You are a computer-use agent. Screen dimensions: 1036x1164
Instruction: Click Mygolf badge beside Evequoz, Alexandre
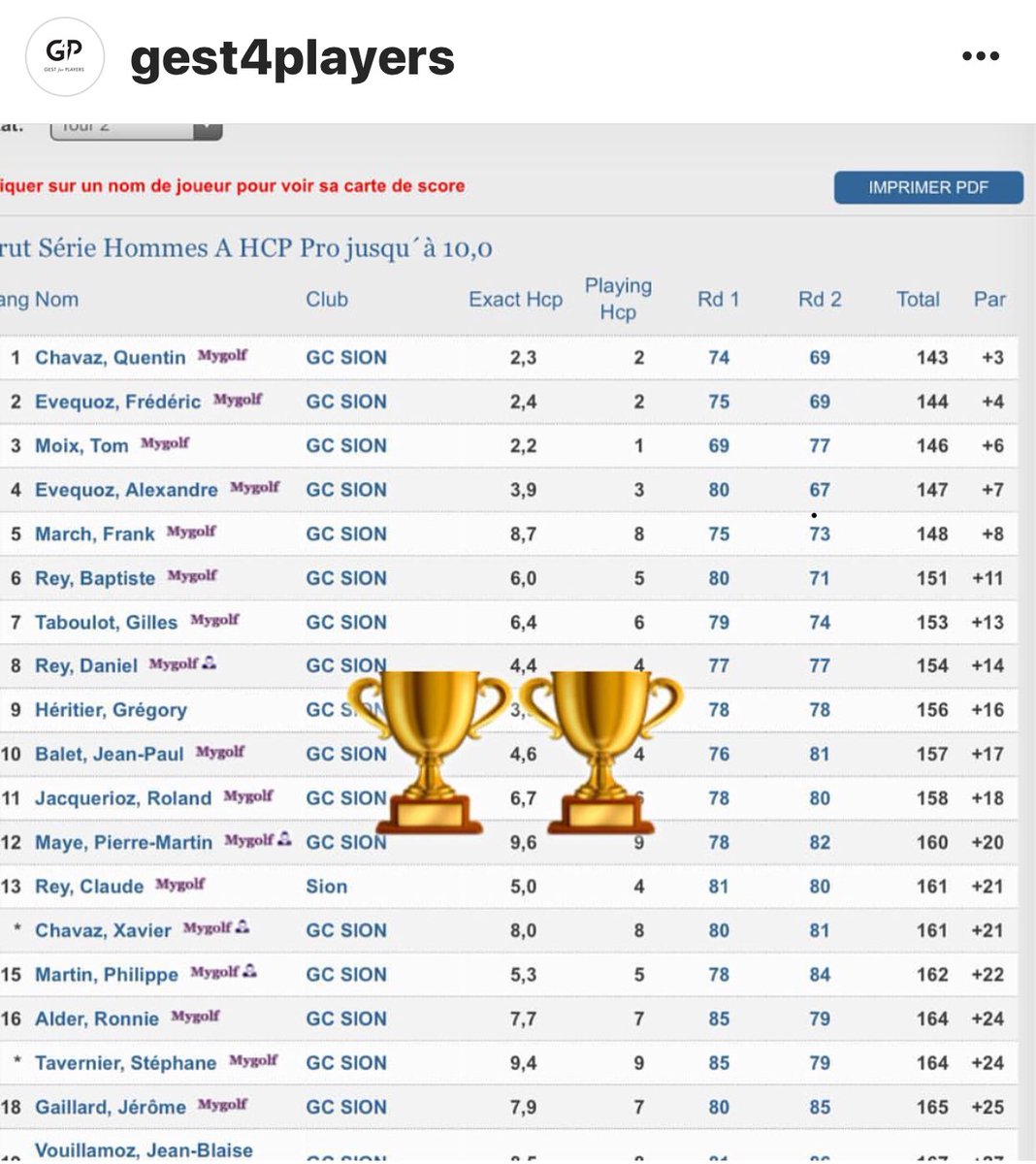tap(254, 487)
